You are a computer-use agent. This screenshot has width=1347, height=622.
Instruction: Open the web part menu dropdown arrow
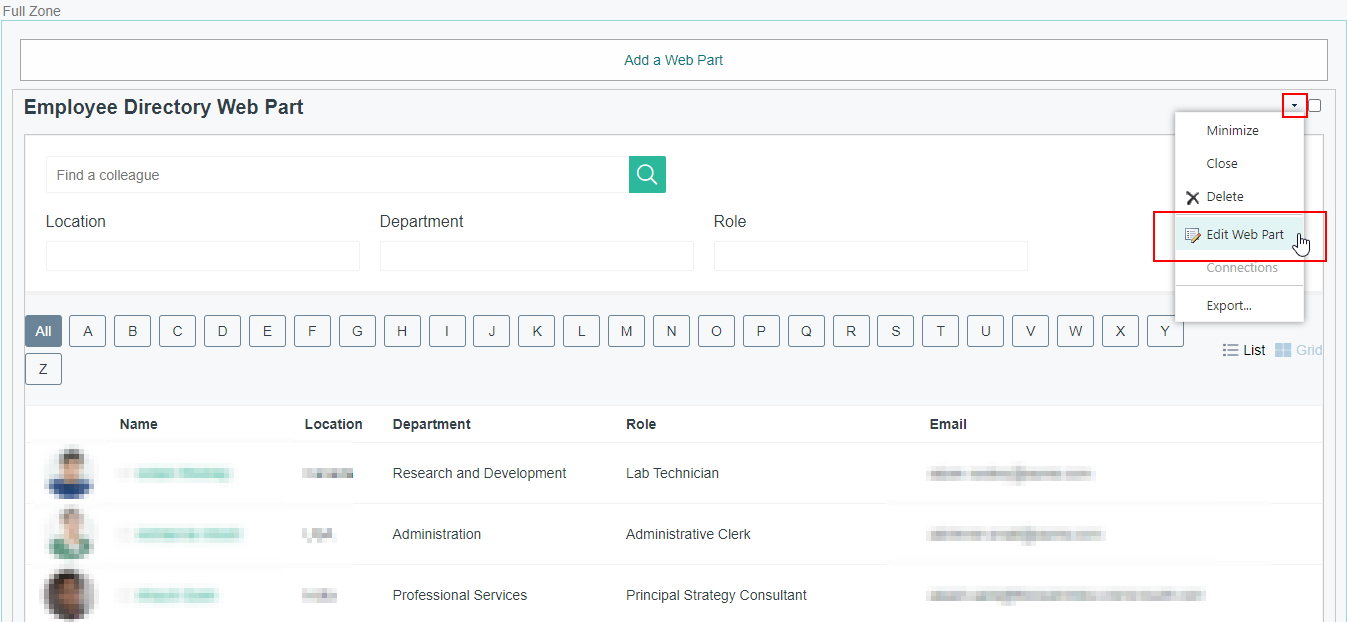(1294, 105)
